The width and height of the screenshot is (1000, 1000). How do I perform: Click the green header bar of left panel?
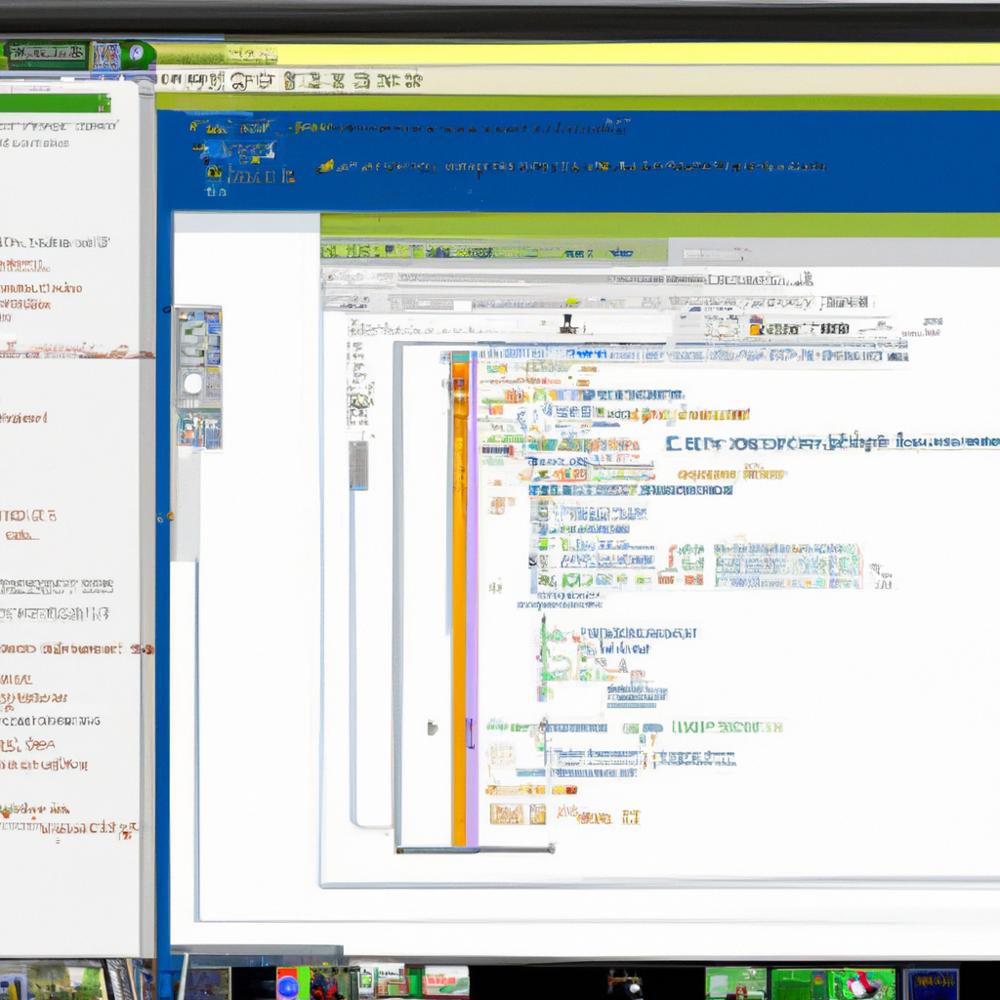tap(55, 103)
